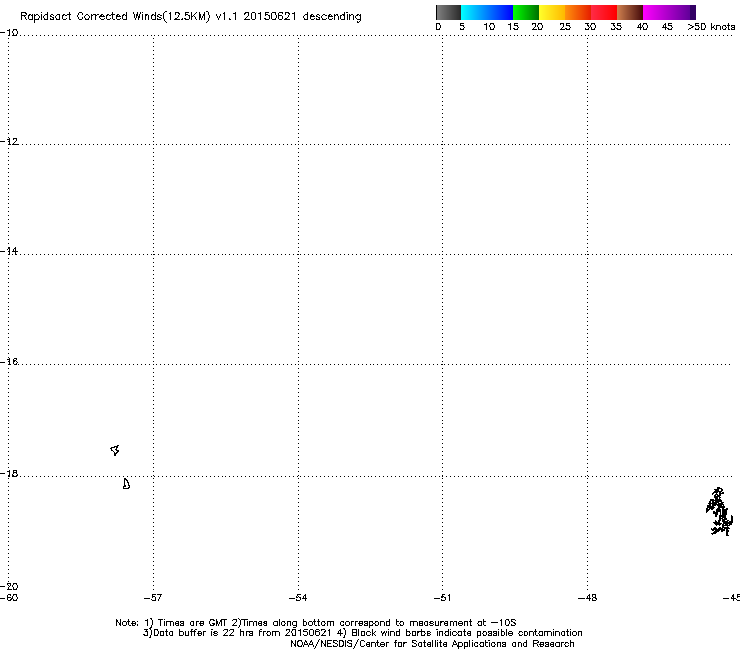Select the red 30–35 knots legend segment

604,12
